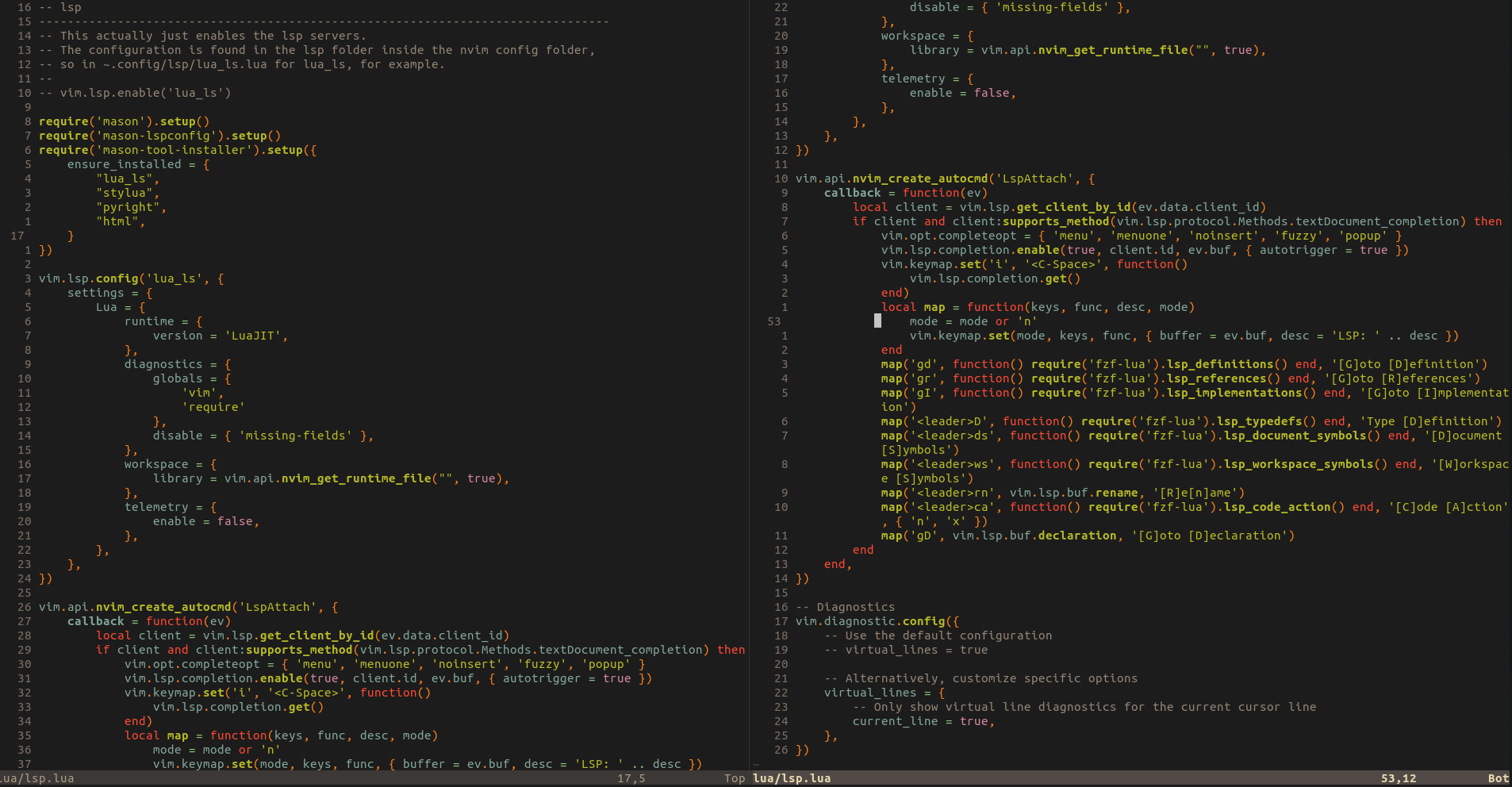Click 'mode = mode or 'n'' in right pane
The height and width of the screenshot is (787, 1512).
click(x=974, y=321)
